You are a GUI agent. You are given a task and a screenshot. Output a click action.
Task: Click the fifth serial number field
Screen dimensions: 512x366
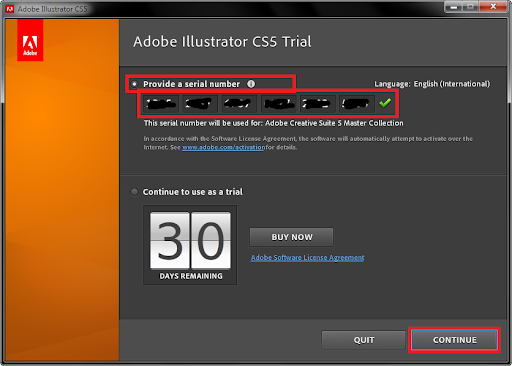(317, 104)
